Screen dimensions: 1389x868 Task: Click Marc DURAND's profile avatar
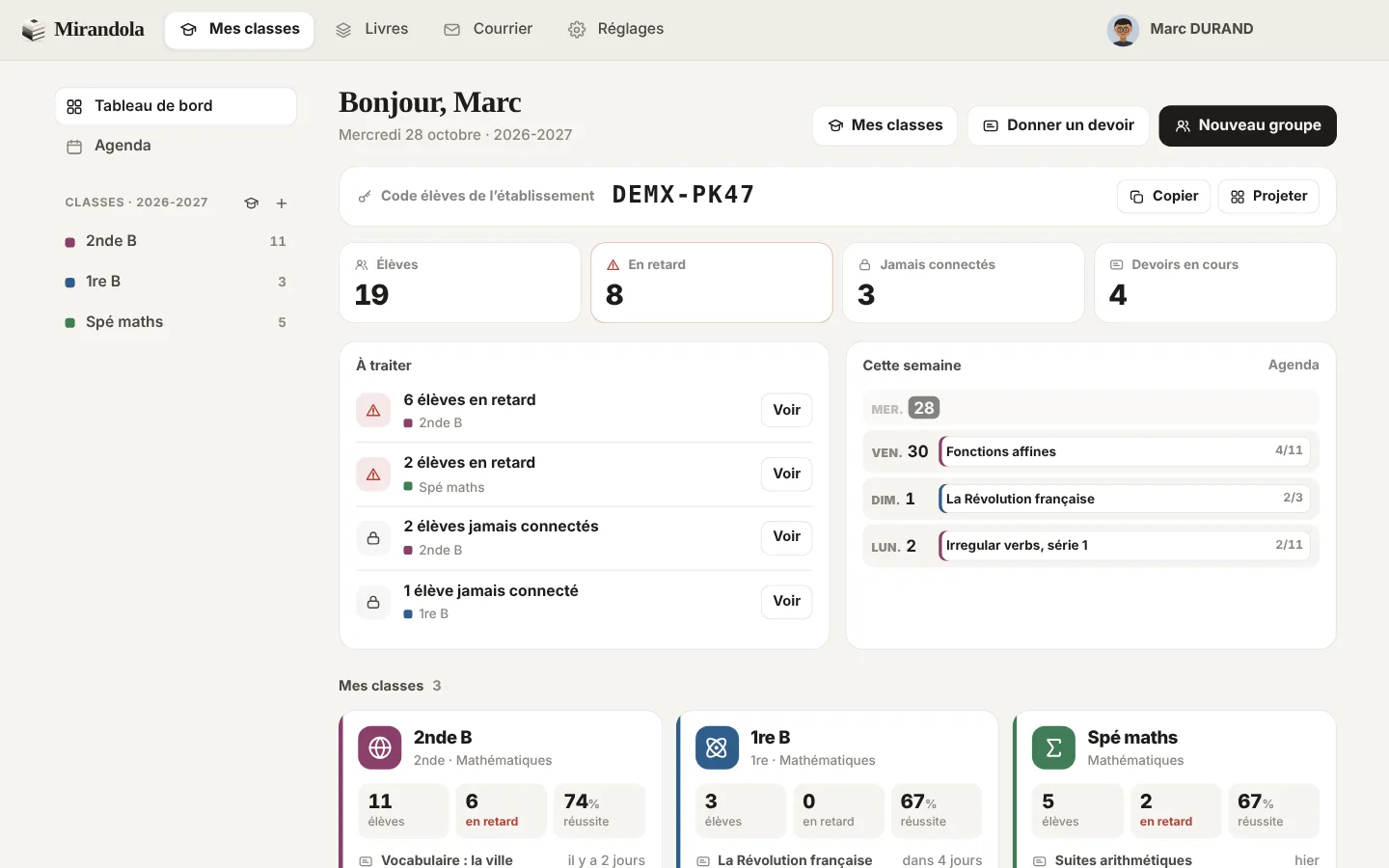click(x=1123, y=30)
